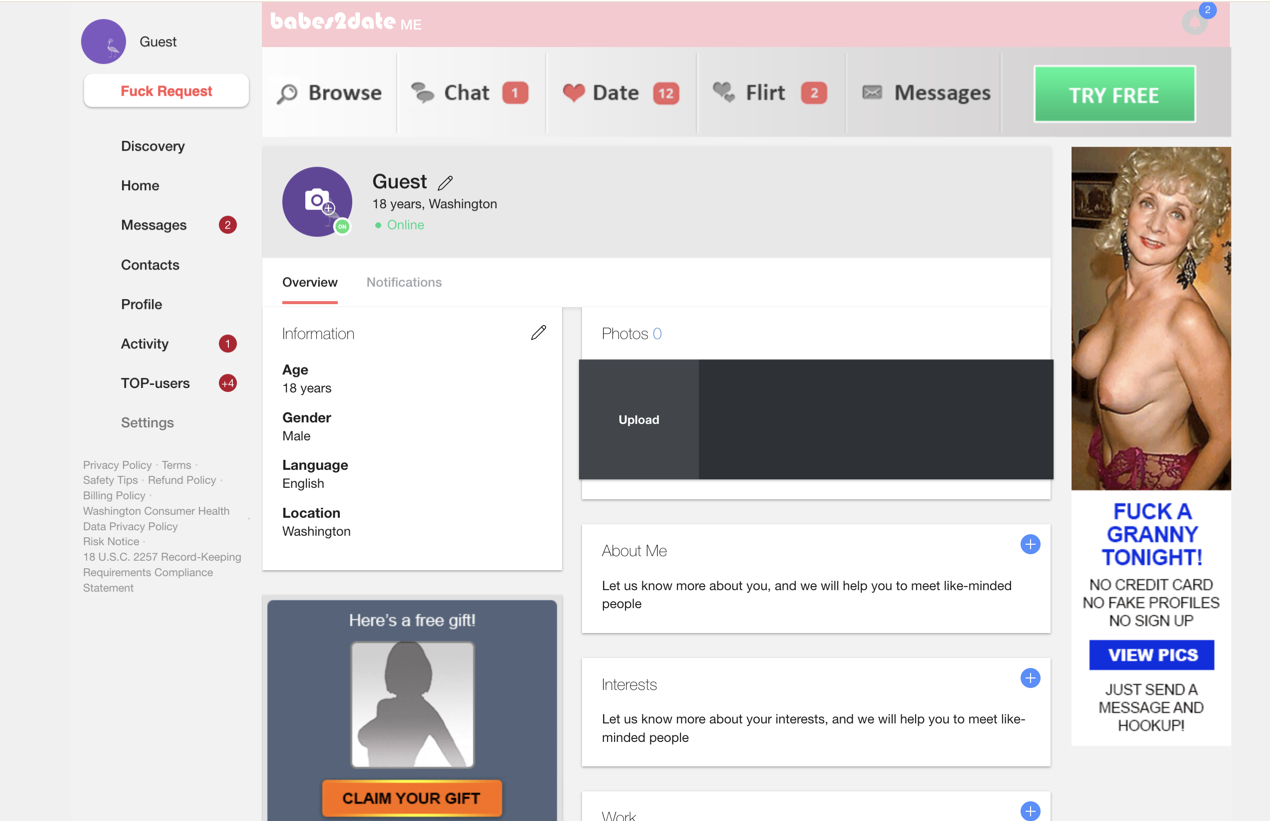Edit Guest name with pencil icon
This screenshot has width=1271, height=821.
point(446,182)
